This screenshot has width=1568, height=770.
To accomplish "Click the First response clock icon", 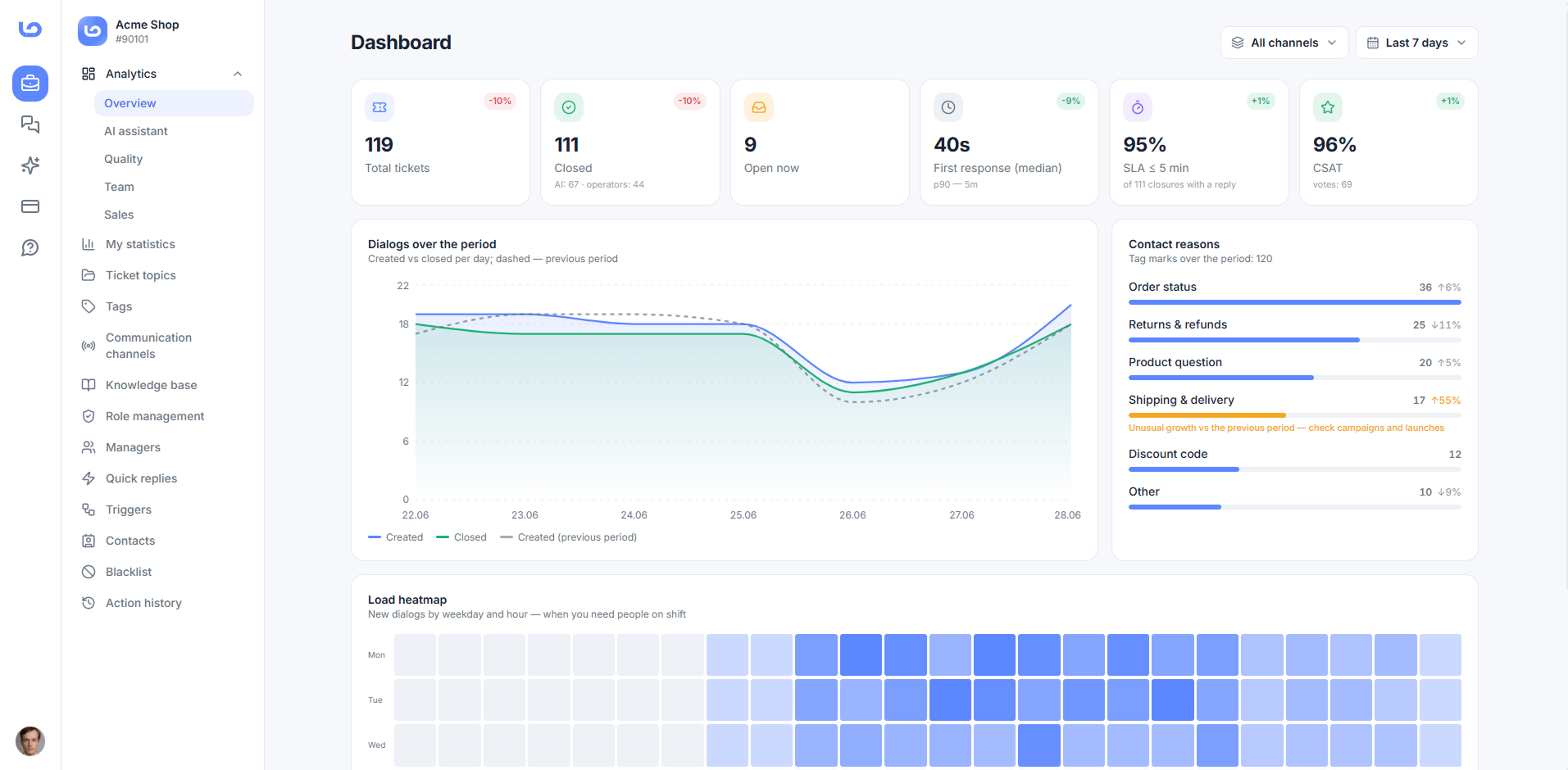I will pos(948,107).
